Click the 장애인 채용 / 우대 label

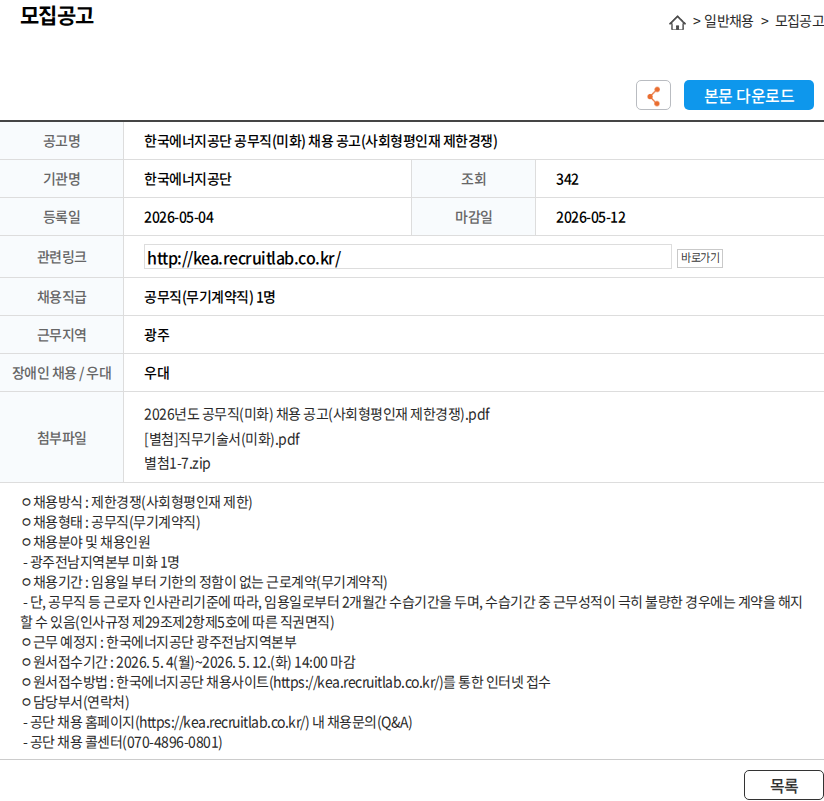61,373
